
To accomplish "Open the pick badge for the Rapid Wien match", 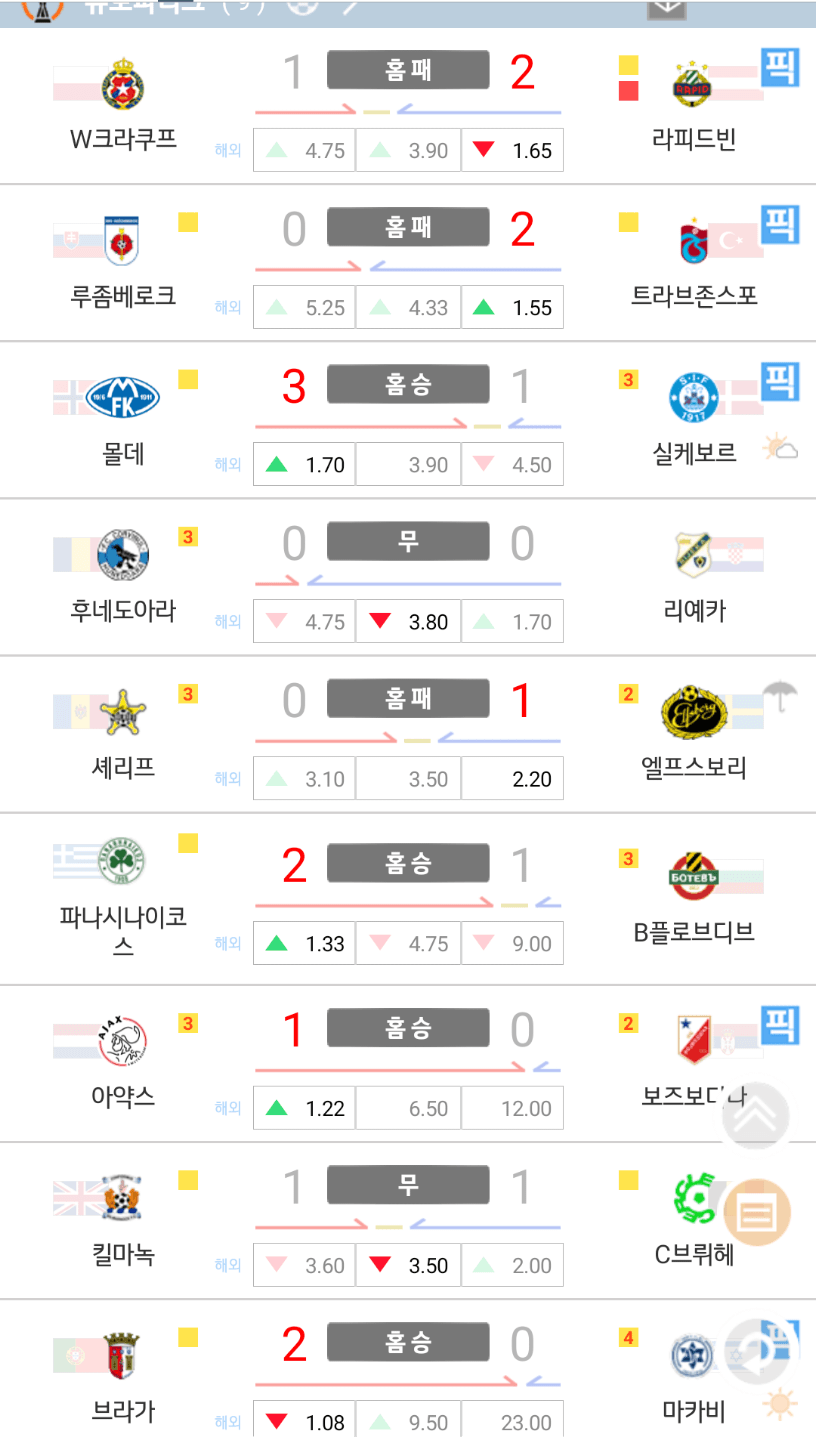I will point(780,68).
